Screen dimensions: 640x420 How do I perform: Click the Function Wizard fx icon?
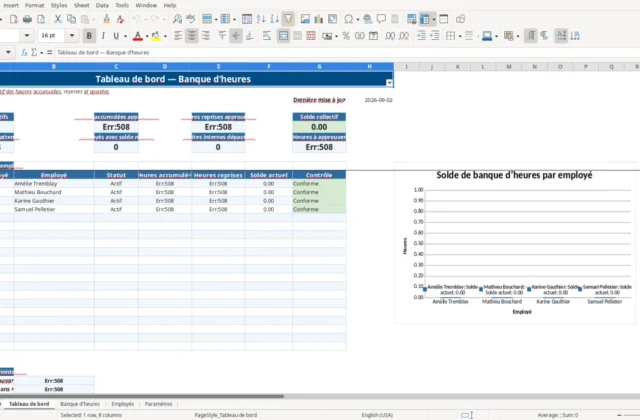pyautogui.click(x=24, y=52)
